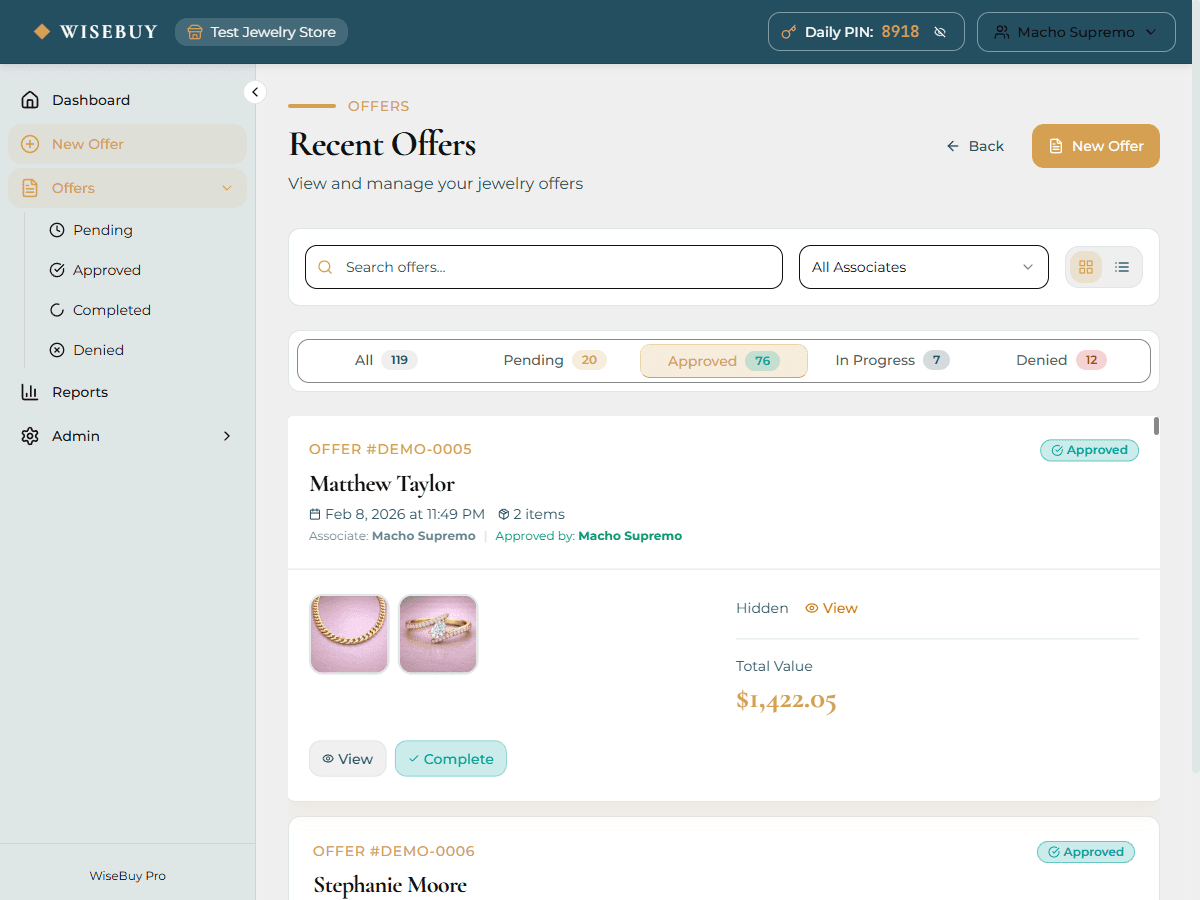Click the gold chain necklace thumbnail

(349, 634)
